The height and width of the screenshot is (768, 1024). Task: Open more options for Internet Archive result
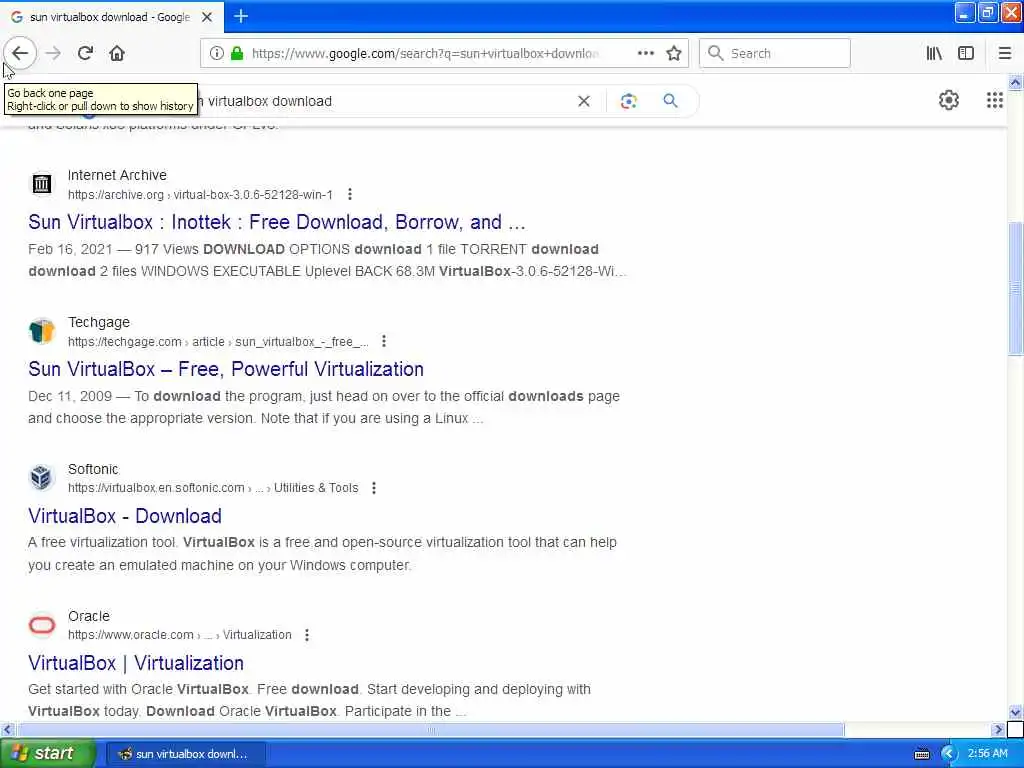[350, 194]
